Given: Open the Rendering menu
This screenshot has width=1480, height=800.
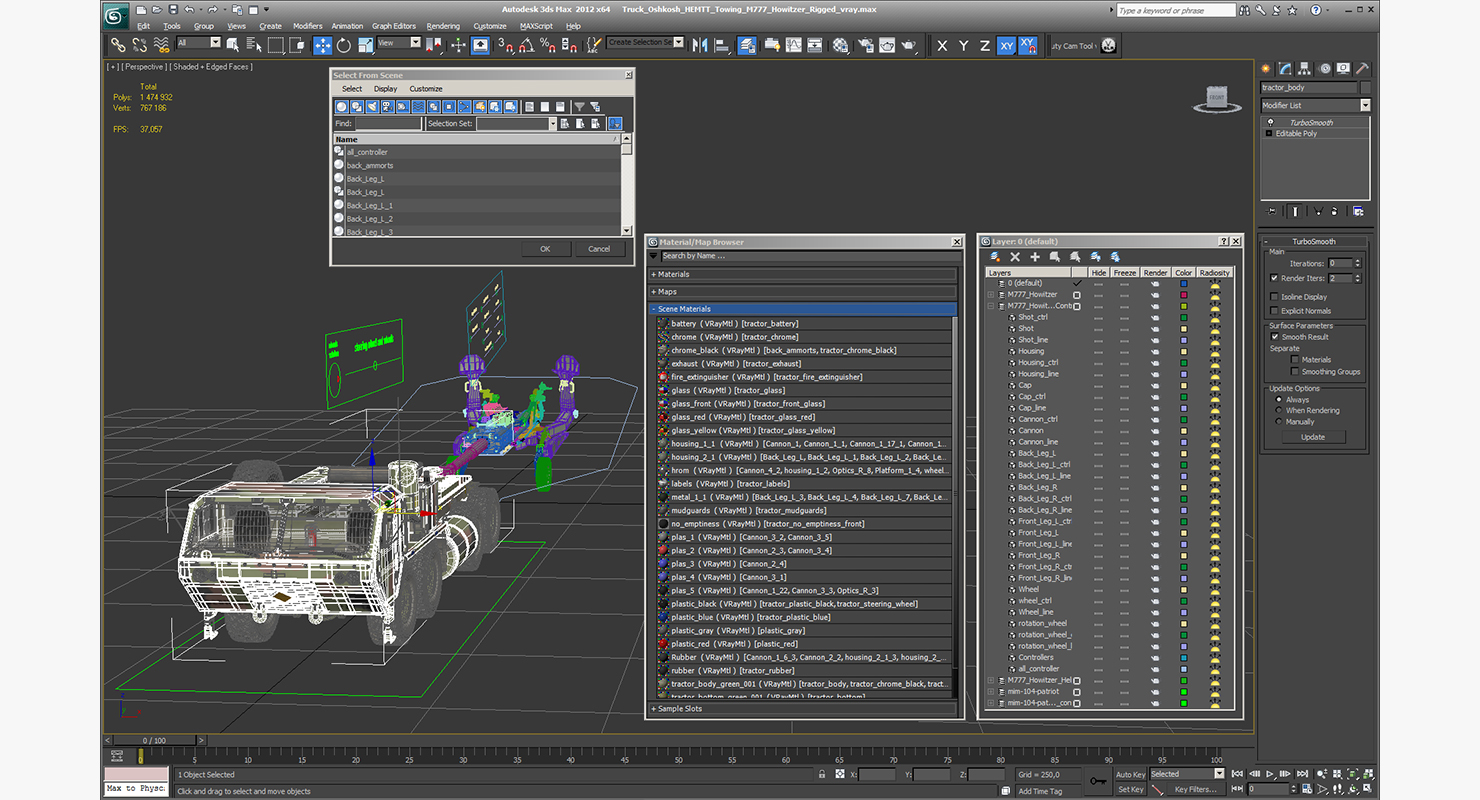Looking at the screenshot, I should point(443,26).
